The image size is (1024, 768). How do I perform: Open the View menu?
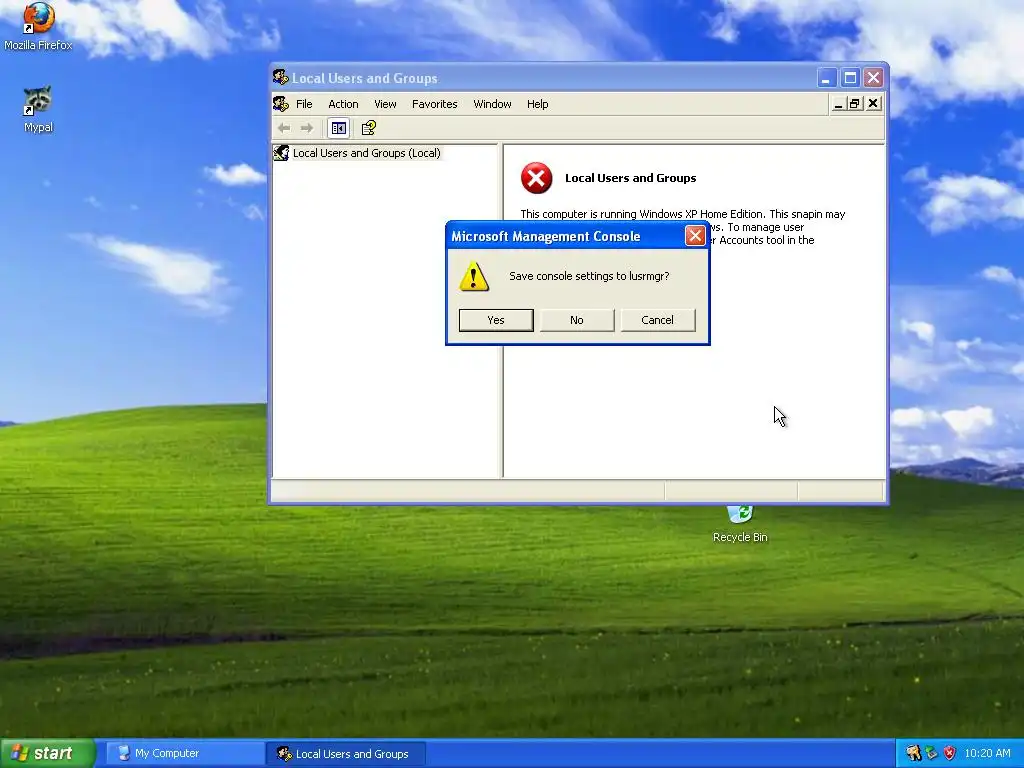(385, 104)
